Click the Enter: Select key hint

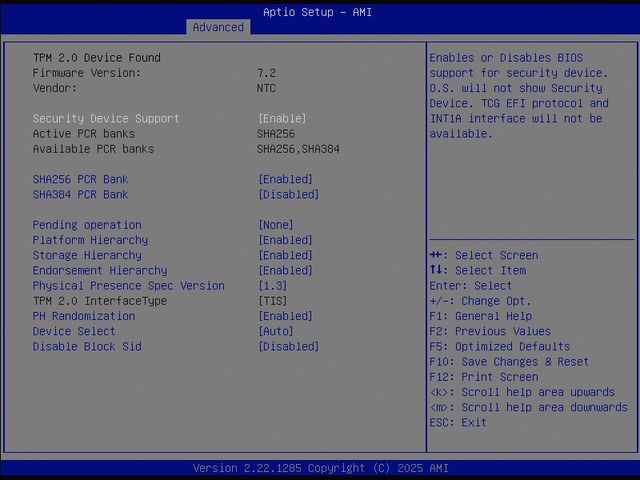click(471, 286)
